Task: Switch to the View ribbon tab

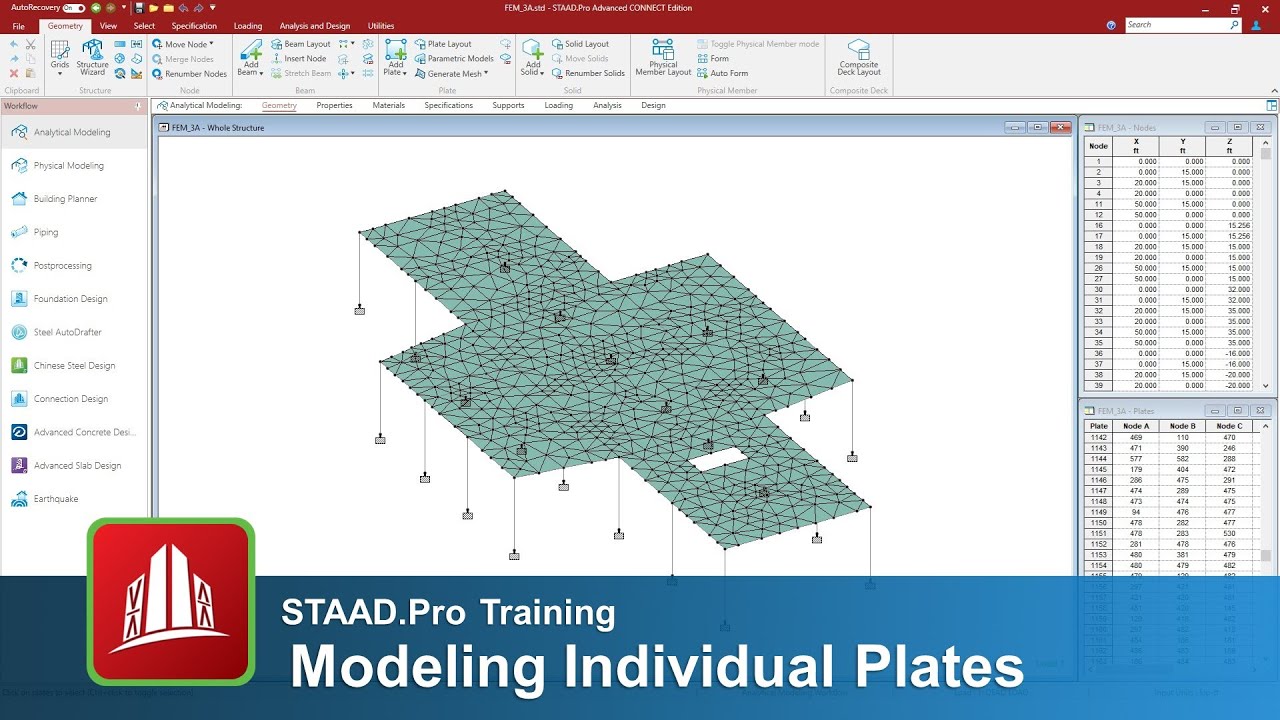Action: pos(108,26)
